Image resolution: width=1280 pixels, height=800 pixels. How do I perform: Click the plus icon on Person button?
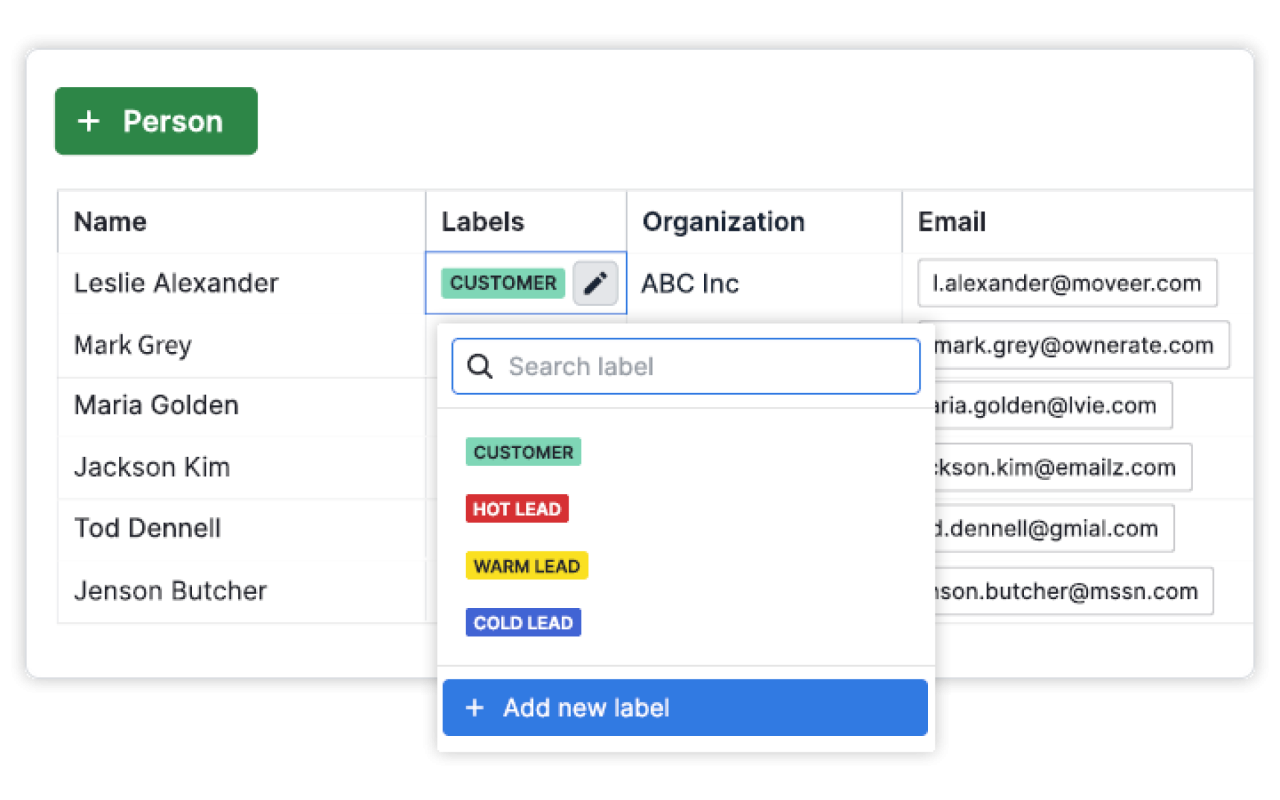pyautogui.click(x=89, y=121)
